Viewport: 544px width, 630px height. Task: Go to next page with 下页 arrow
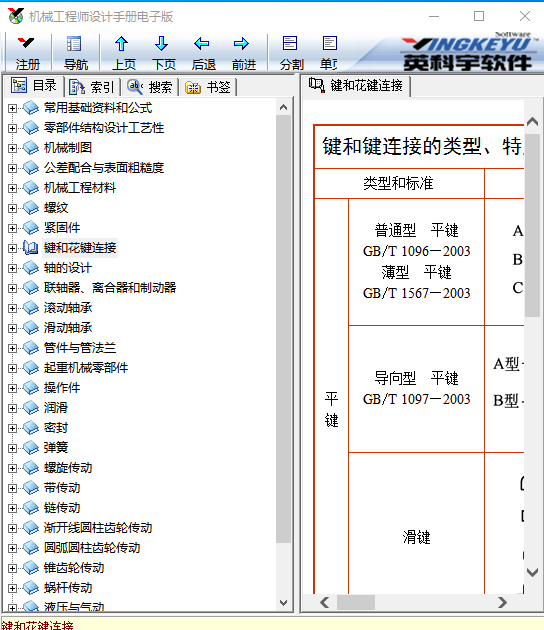point(163,53)
